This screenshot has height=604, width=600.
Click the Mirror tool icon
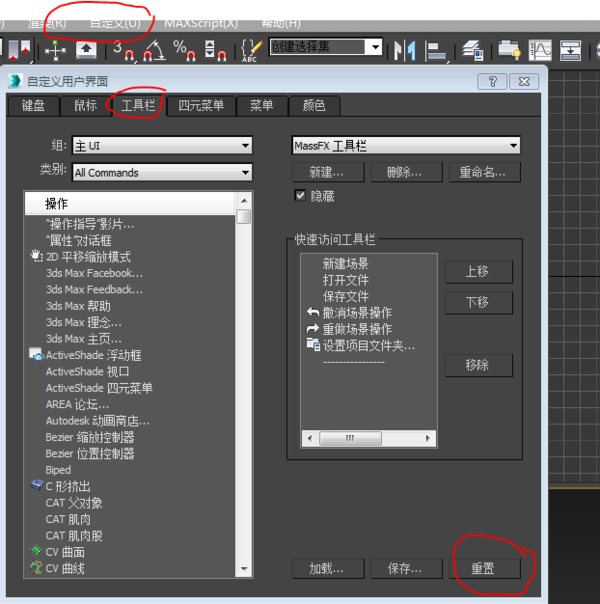tap(405, 50)
